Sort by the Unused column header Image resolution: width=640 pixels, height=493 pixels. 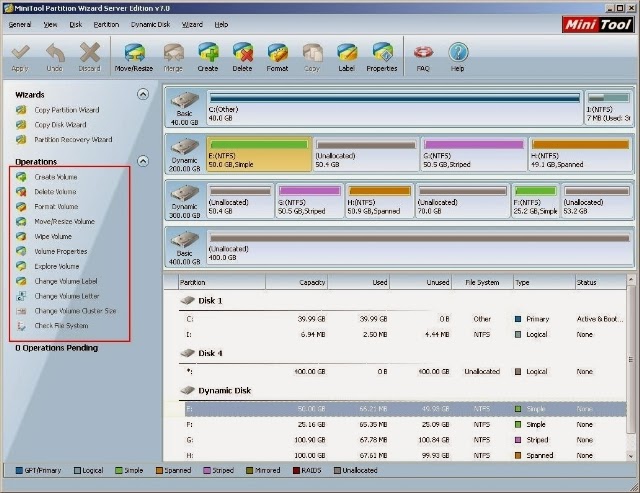421,282
